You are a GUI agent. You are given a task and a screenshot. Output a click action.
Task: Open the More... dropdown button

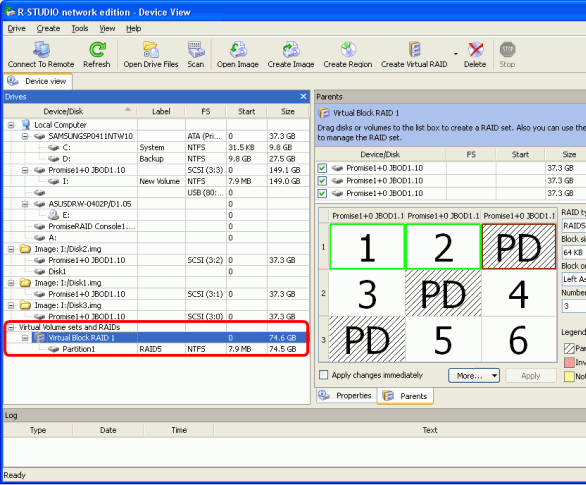pyautogui.click(x=474, y=376)
